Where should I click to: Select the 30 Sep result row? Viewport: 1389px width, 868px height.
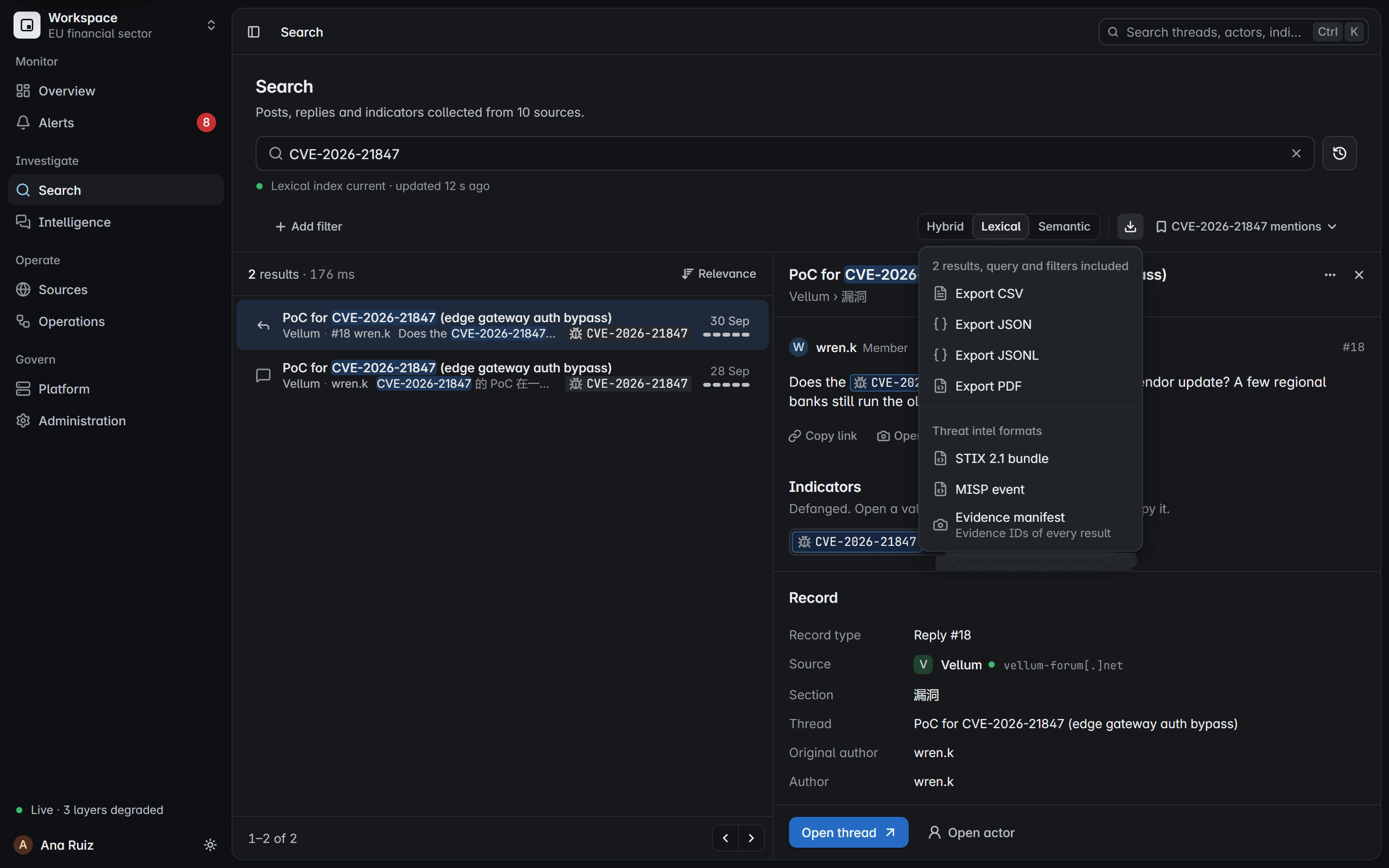[502, 325]
